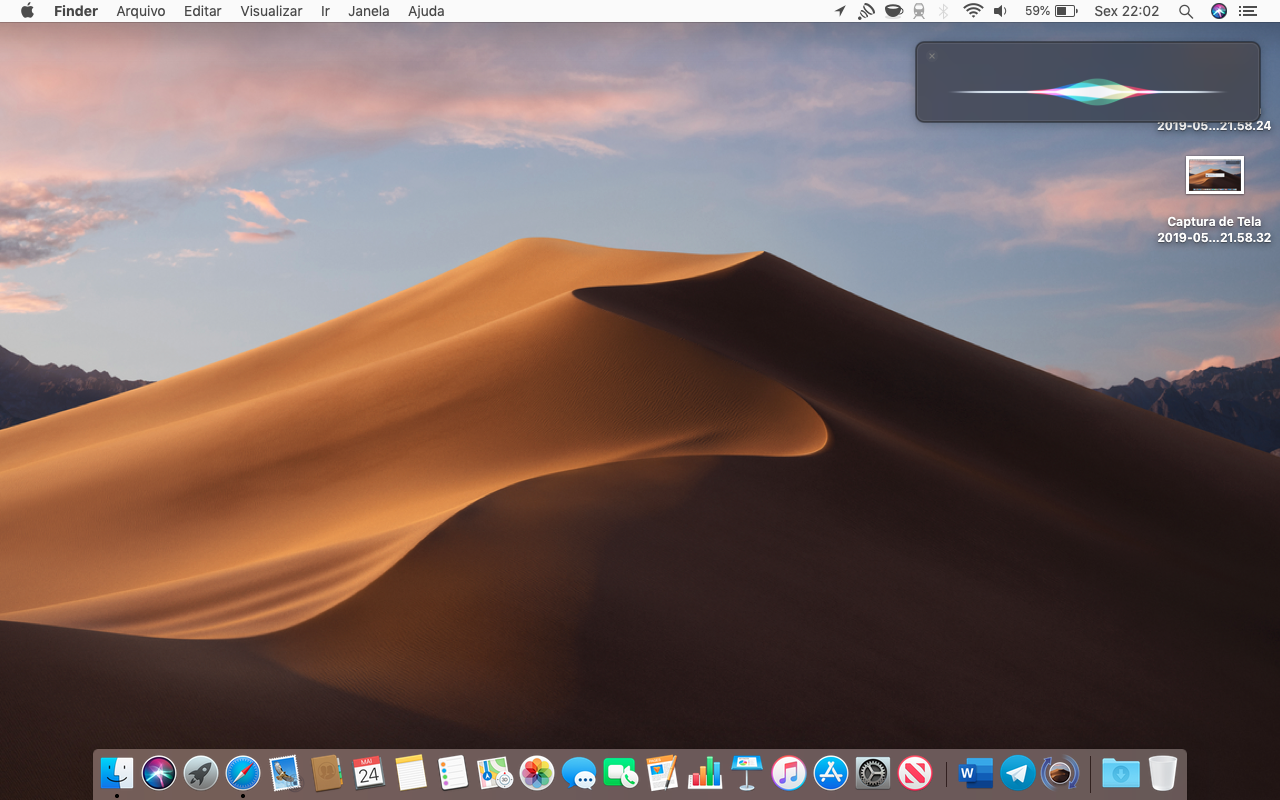Open the Visualizar menu

pyautogui.click(x=271, y=11)
